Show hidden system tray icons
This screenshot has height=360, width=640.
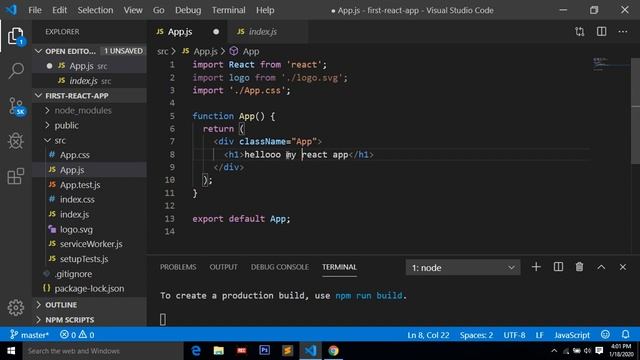tap(554, 351)
